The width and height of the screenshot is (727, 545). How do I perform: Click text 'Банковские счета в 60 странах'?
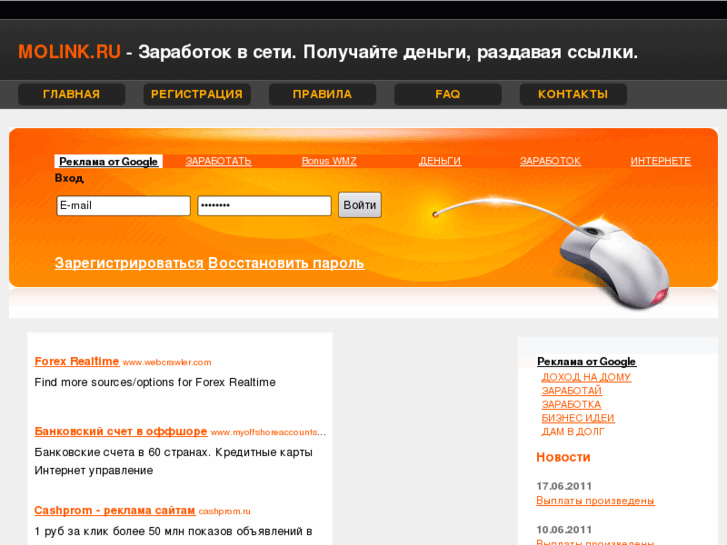[x=121, y=452]
